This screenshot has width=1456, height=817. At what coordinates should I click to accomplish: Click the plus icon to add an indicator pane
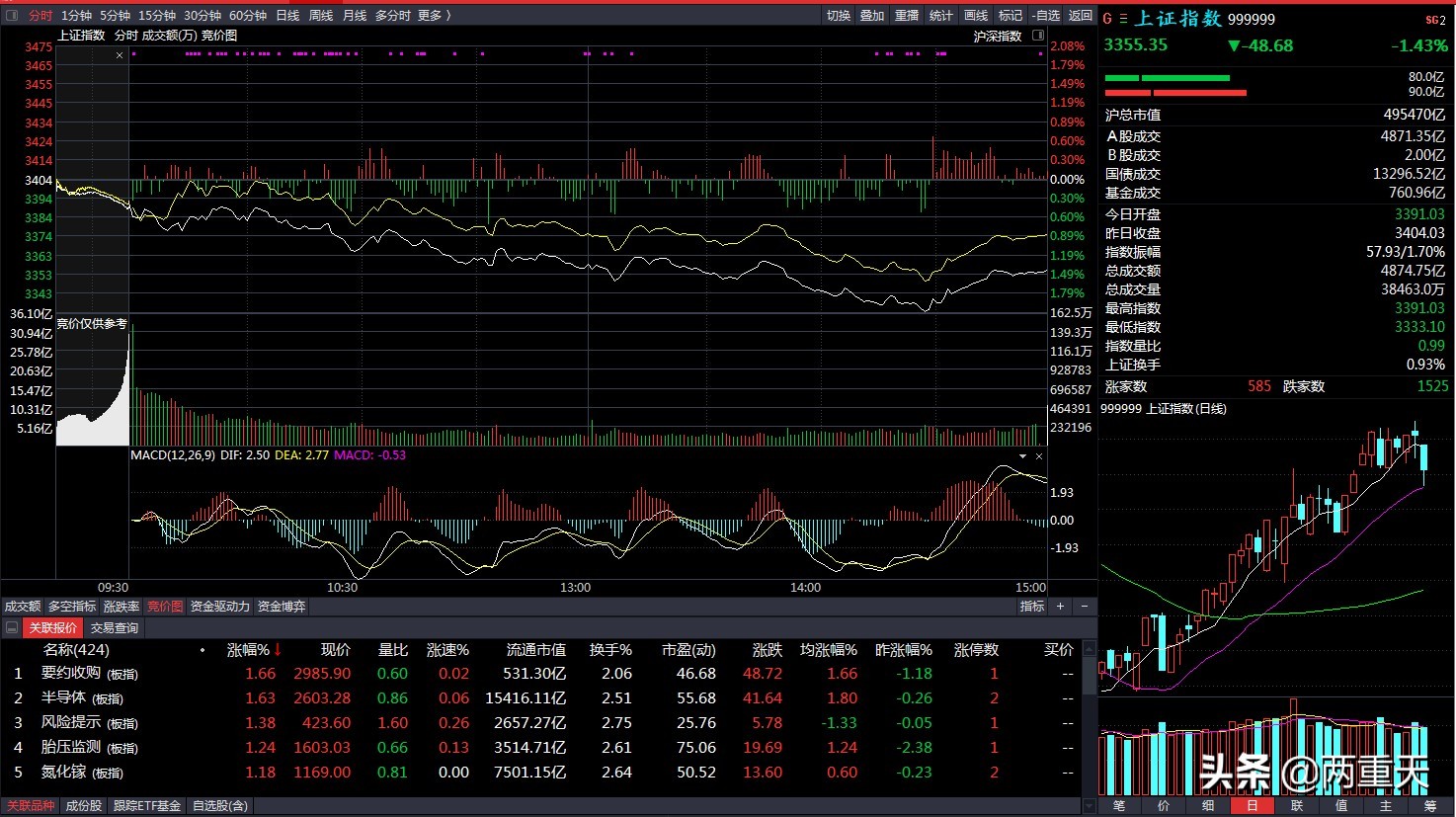pos(1061,607)
